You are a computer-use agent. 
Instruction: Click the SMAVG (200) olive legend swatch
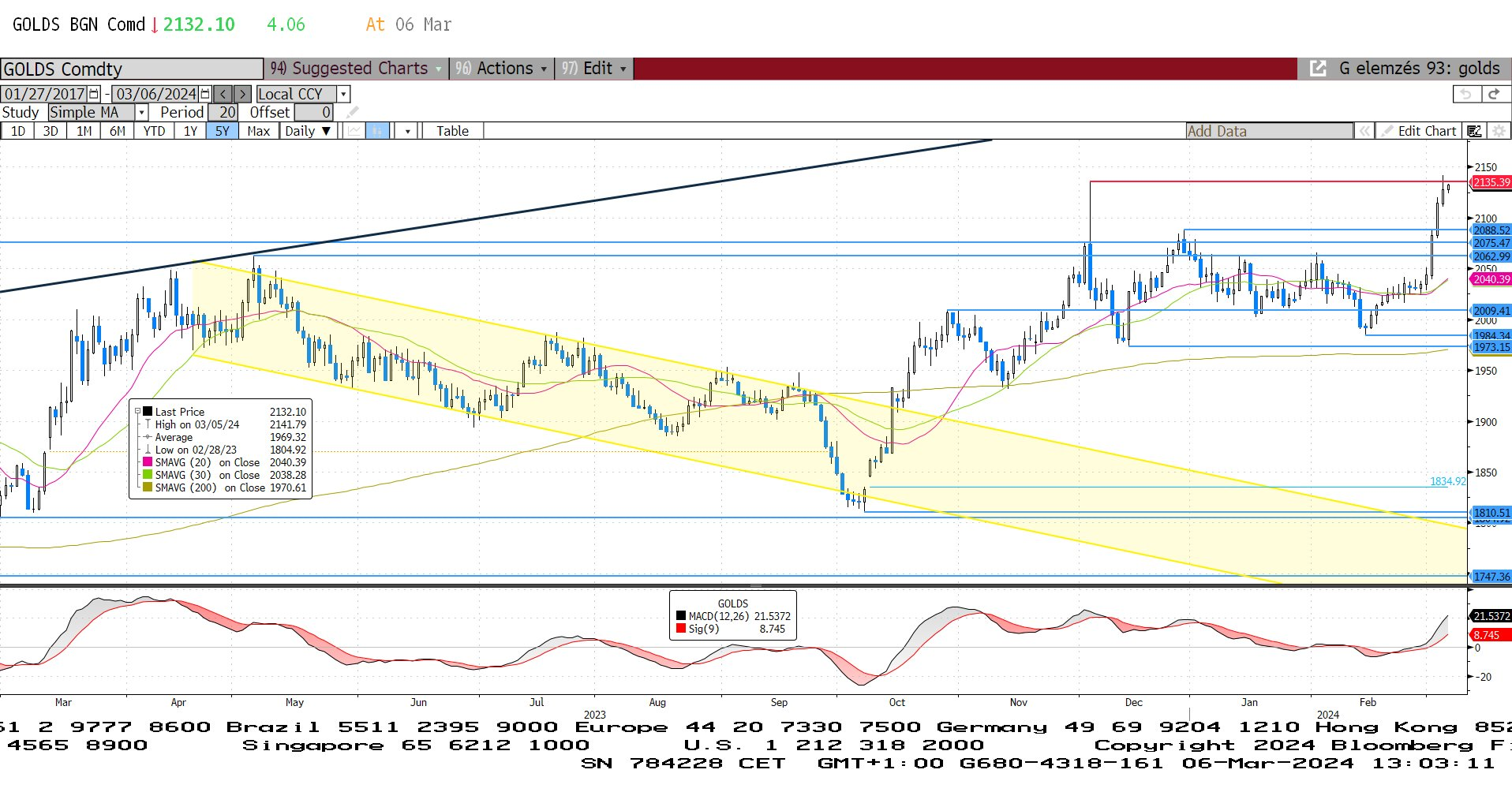148,488
